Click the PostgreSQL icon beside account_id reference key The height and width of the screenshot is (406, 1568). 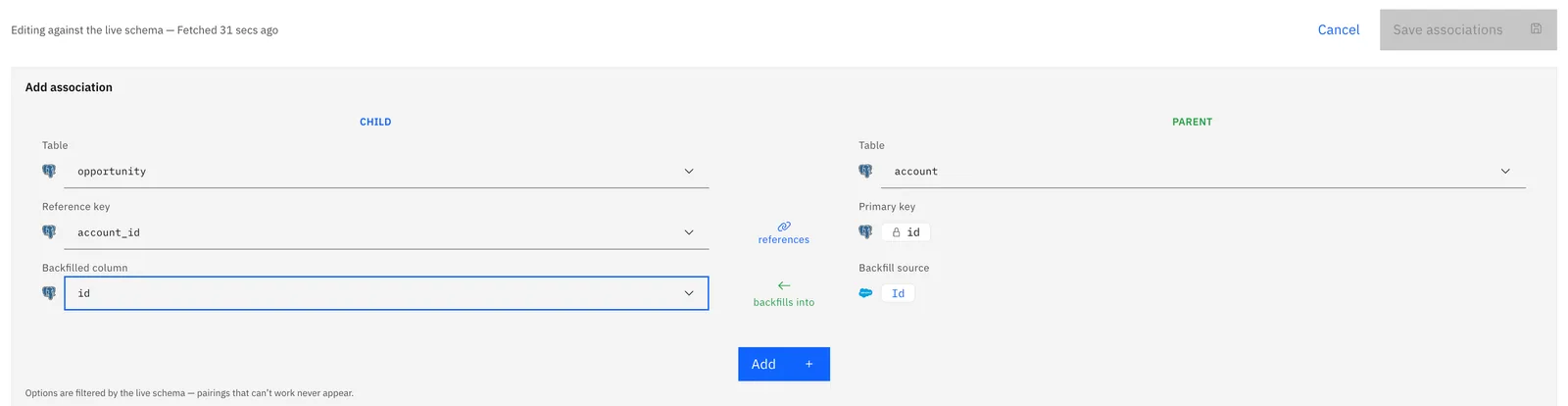point(49,232)
